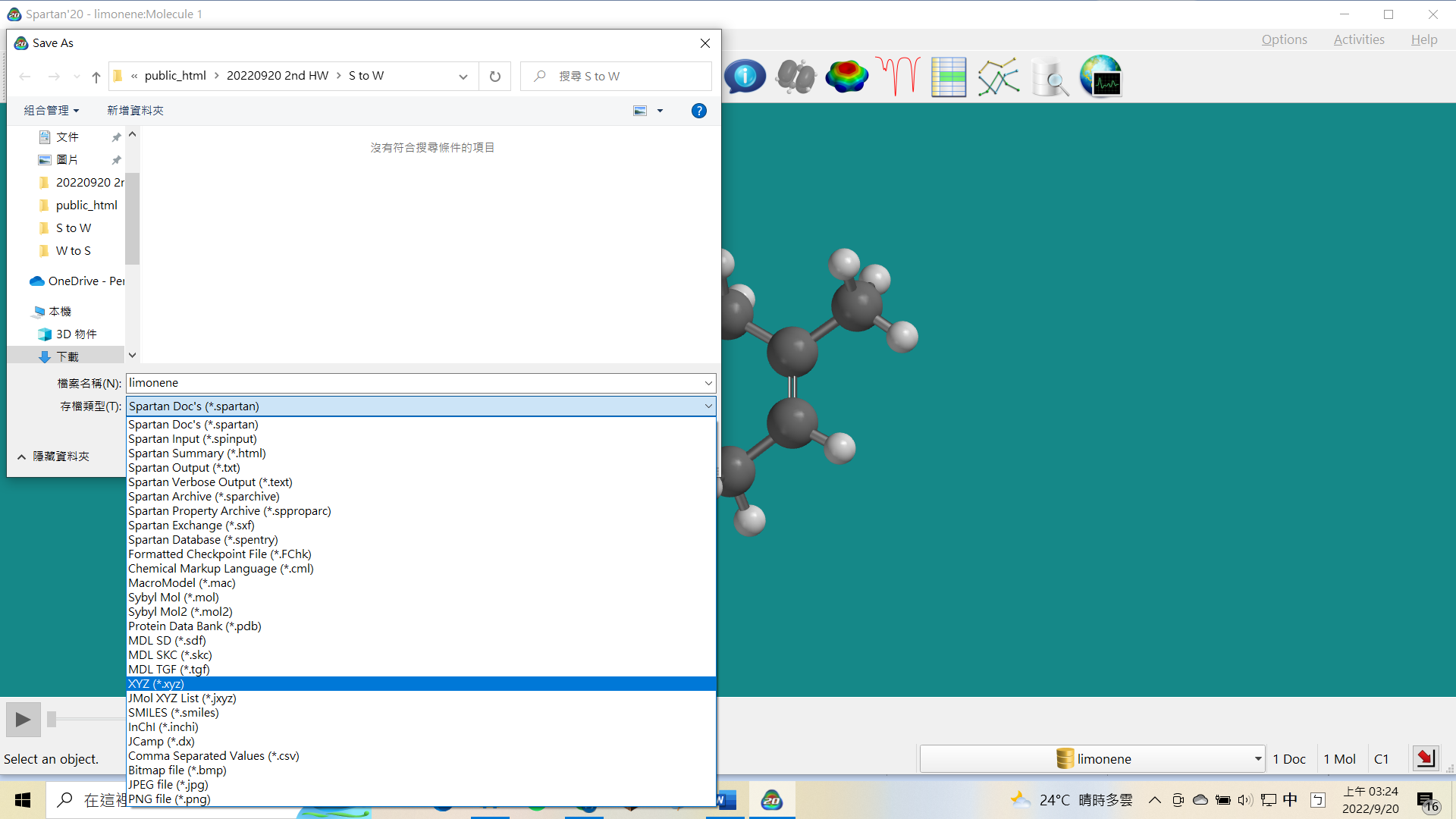This screenshot has width=1456, height=819.
Task: Select 下載 in navigation pane
Action: [67, 356]
